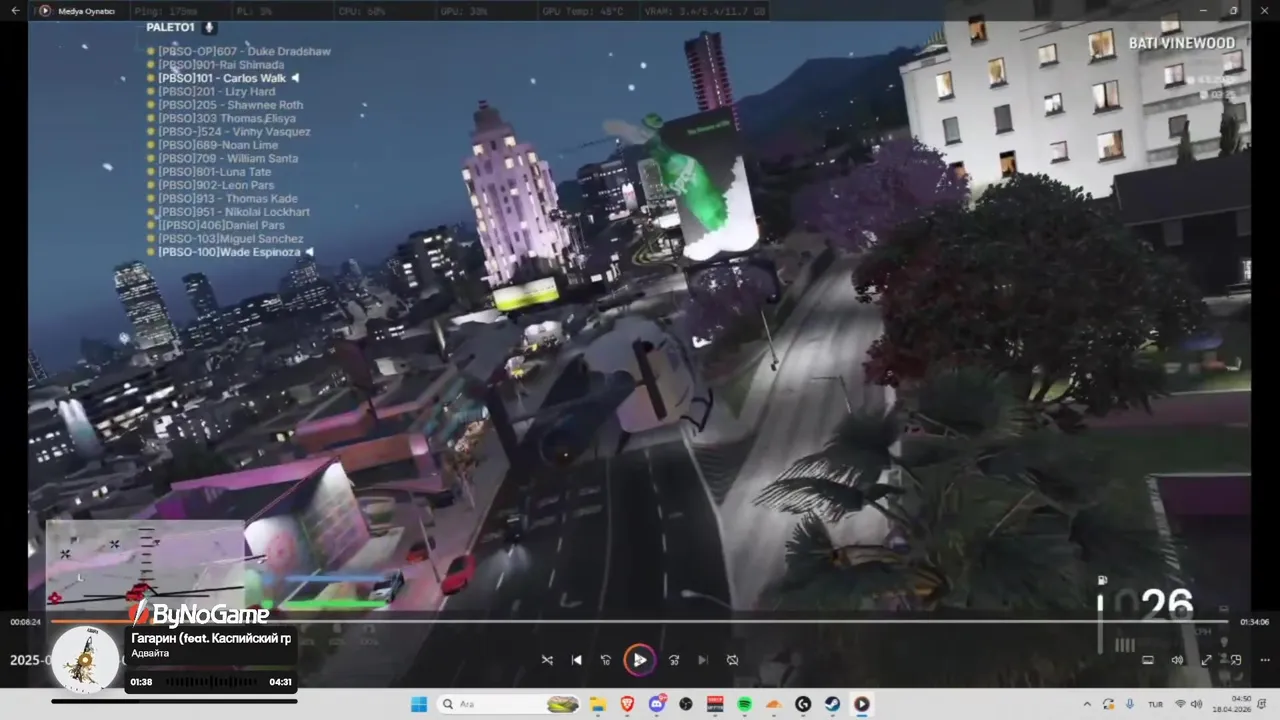Viewport: 1280px width, 720px height.
Task: Click the artist name Адвайта
Action: (150, 653)
